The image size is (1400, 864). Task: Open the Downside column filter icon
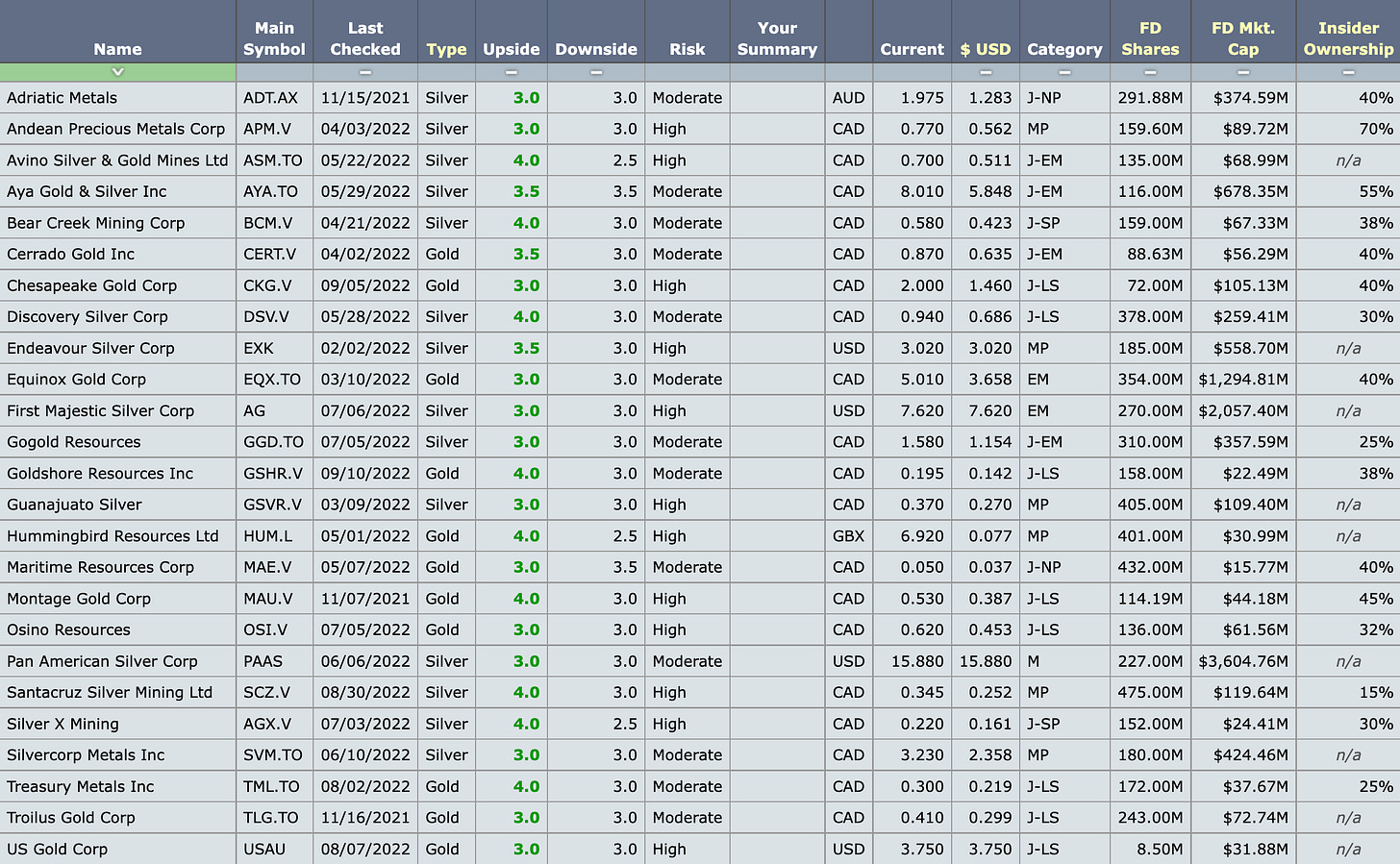(596, 72)
